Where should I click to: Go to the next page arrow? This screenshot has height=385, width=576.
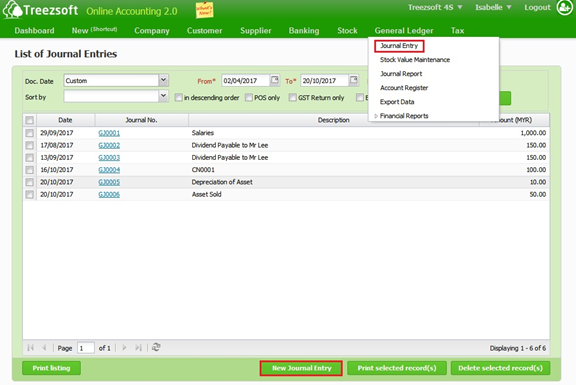tap(124, 348)
